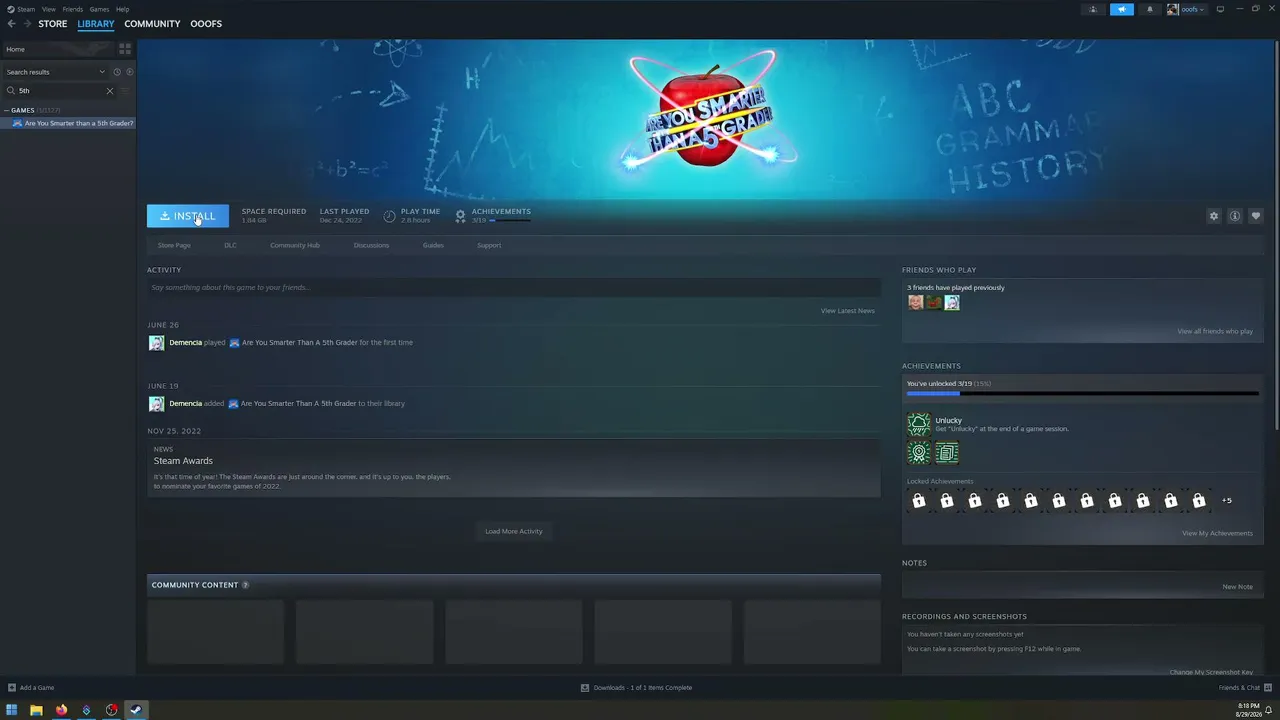1280x720 pixels.
Task: Open the View menu
Action: (x=48, y=9)
